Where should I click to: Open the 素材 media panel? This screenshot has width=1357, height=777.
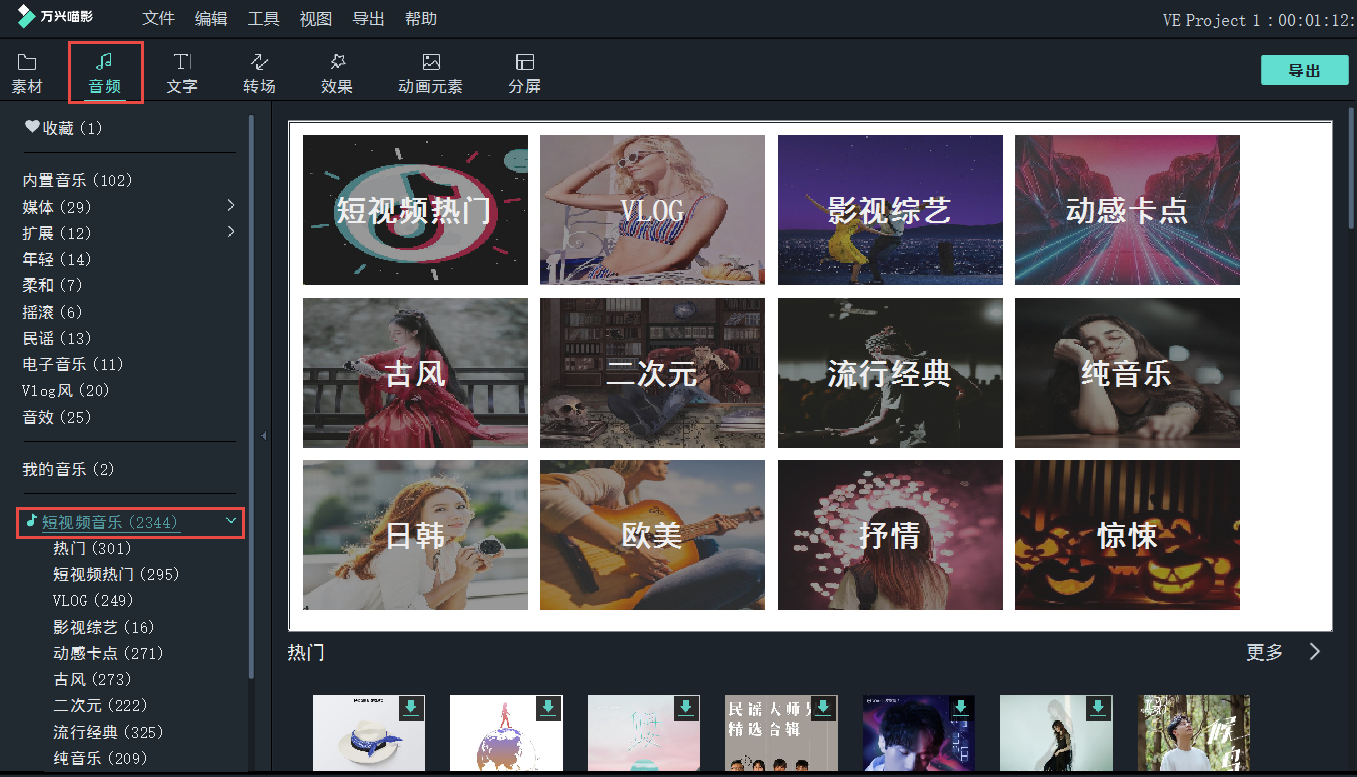click(26, 71)
